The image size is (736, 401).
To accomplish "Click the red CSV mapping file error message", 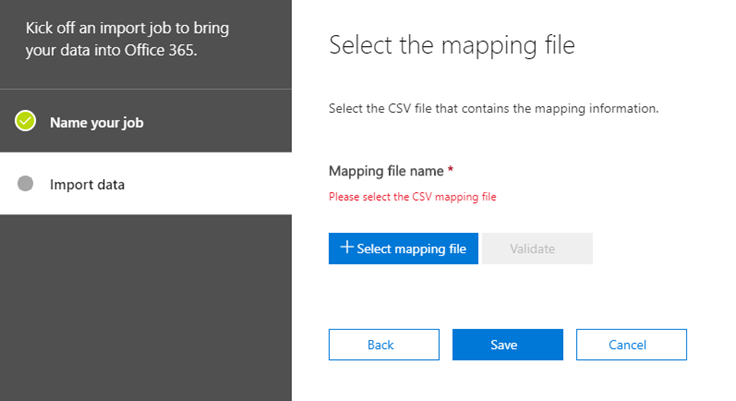I will click(x=412, y=197).
